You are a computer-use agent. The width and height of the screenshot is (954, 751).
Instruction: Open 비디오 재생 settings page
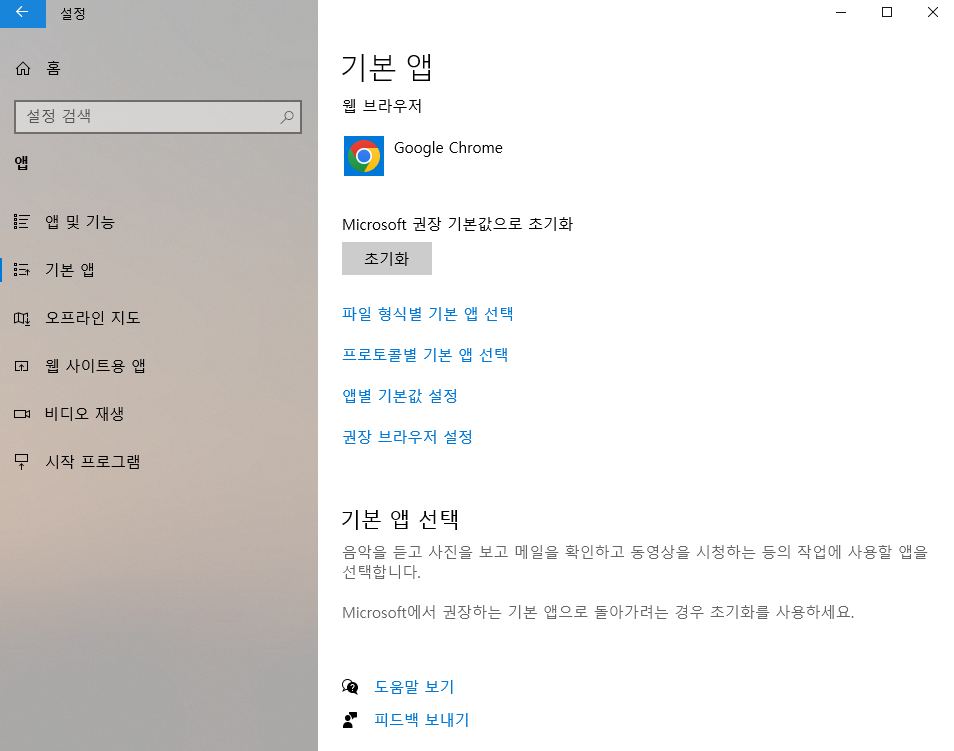coord(159,414)
